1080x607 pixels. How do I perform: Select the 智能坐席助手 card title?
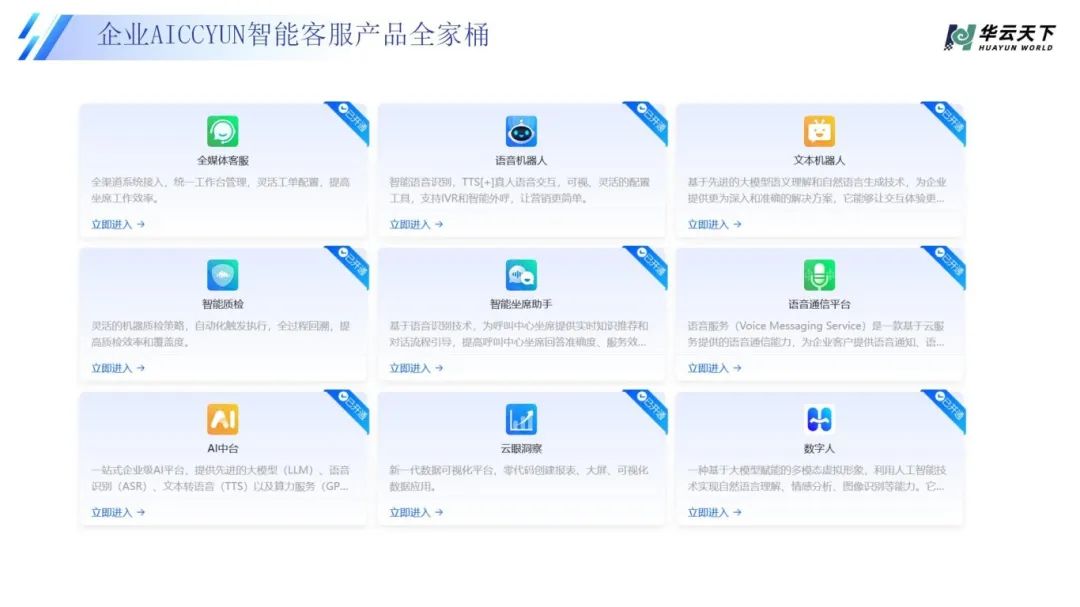(x=521, y=304)
